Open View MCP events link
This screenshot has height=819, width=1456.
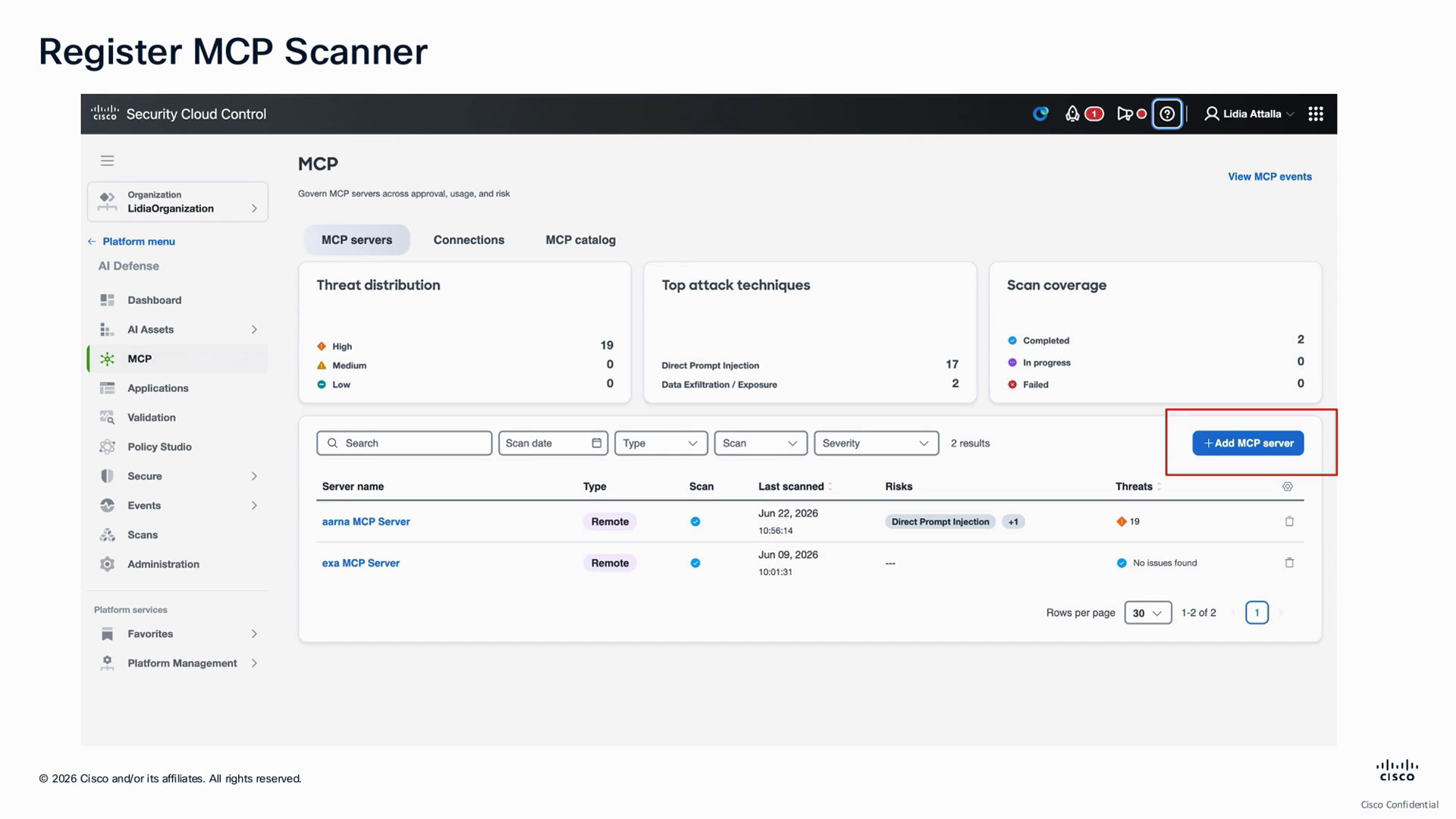coord(1269,177)
